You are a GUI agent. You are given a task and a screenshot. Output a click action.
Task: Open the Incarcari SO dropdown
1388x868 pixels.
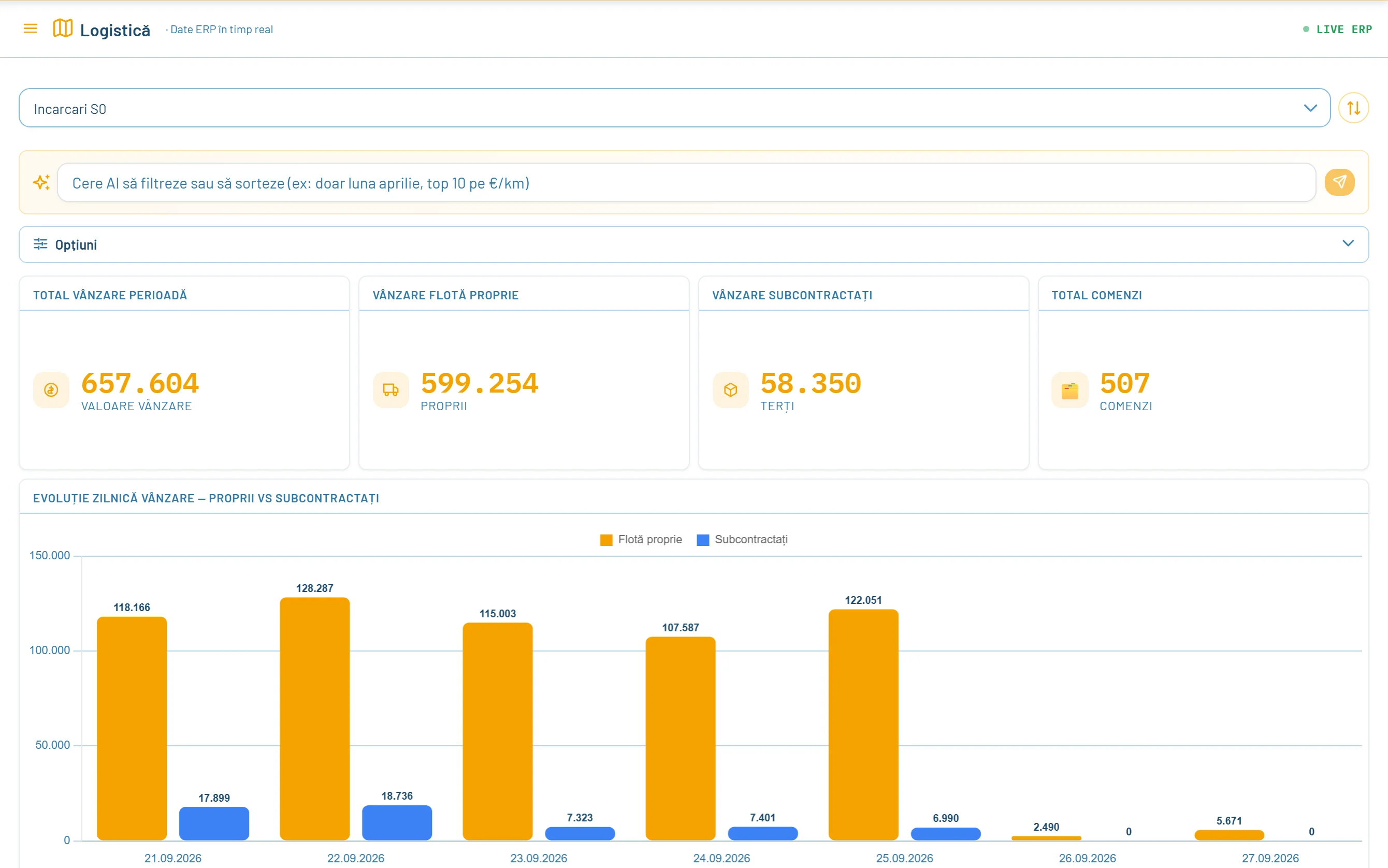tap(674, 108)
